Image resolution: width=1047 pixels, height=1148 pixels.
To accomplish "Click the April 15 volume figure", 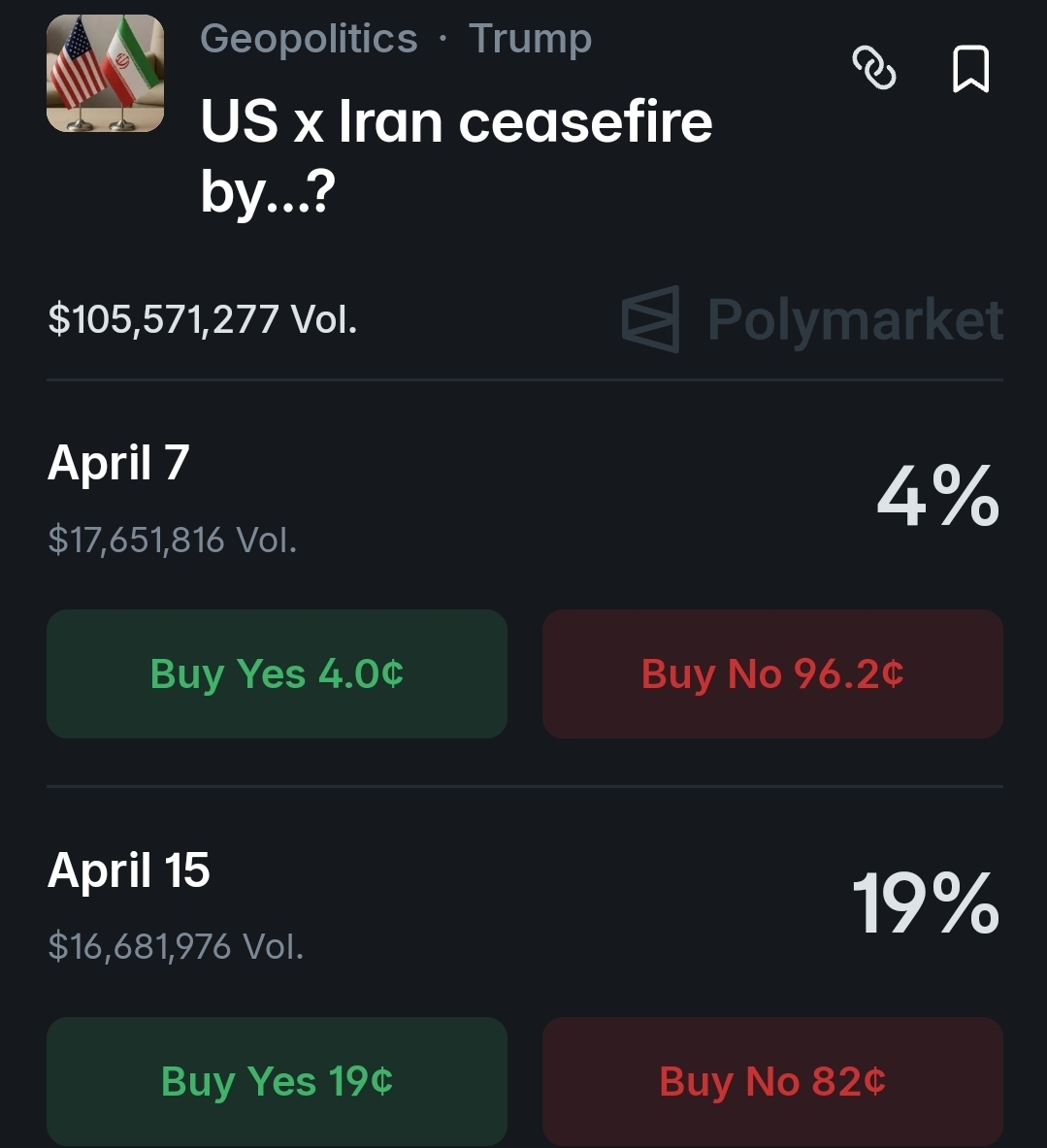I will coord(176,946).
